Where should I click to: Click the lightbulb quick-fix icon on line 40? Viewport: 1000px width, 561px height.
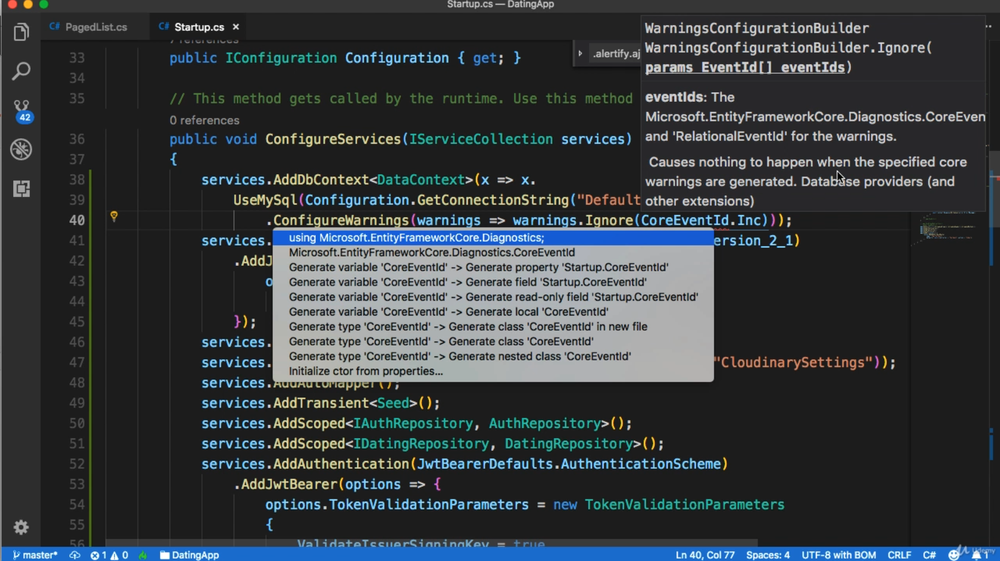click(x=114, y=217)
